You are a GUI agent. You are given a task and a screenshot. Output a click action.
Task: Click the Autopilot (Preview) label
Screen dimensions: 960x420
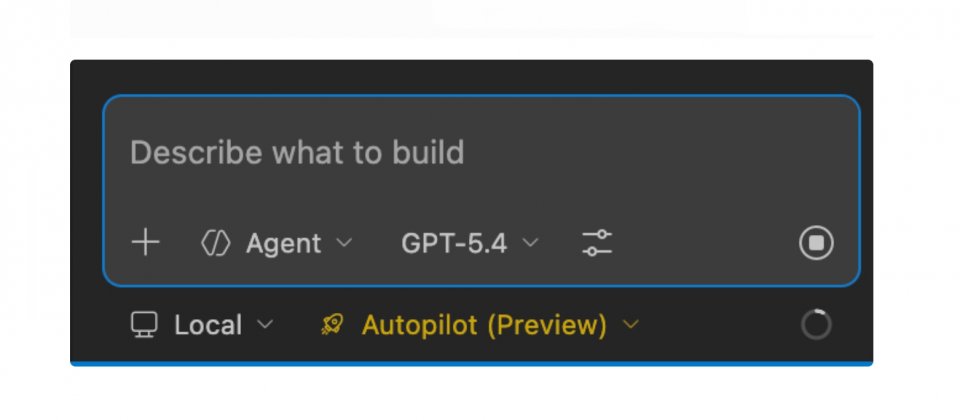pyautogui.click(x=484, y=325)
